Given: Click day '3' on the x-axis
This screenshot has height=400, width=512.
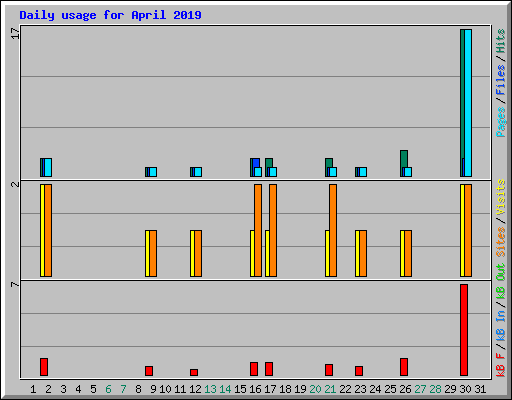Looking at the screenshot, I should point(63,389).
